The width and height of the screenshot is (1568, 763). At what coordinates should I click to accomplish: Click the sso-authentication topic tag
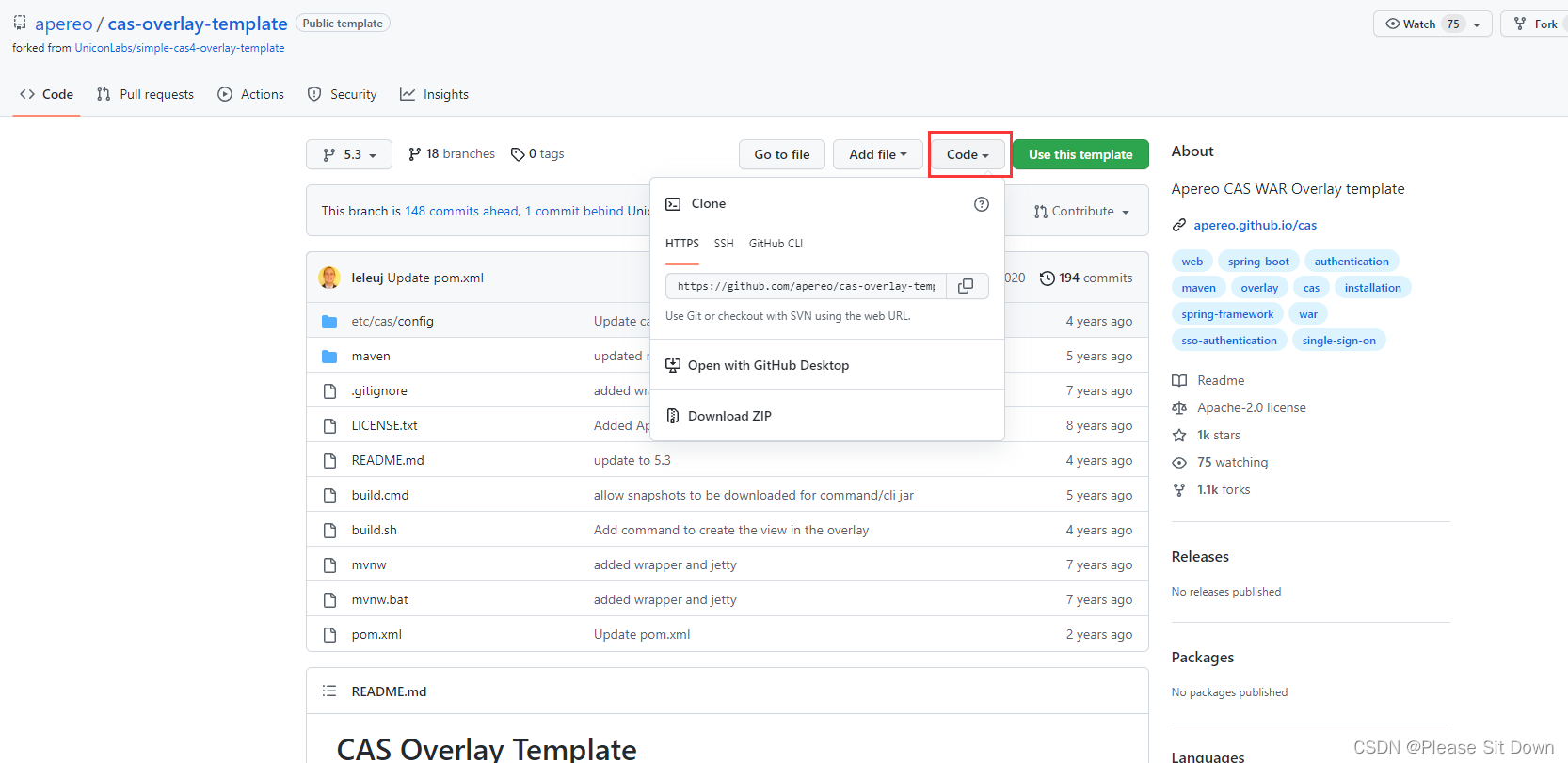point(1229,341)
